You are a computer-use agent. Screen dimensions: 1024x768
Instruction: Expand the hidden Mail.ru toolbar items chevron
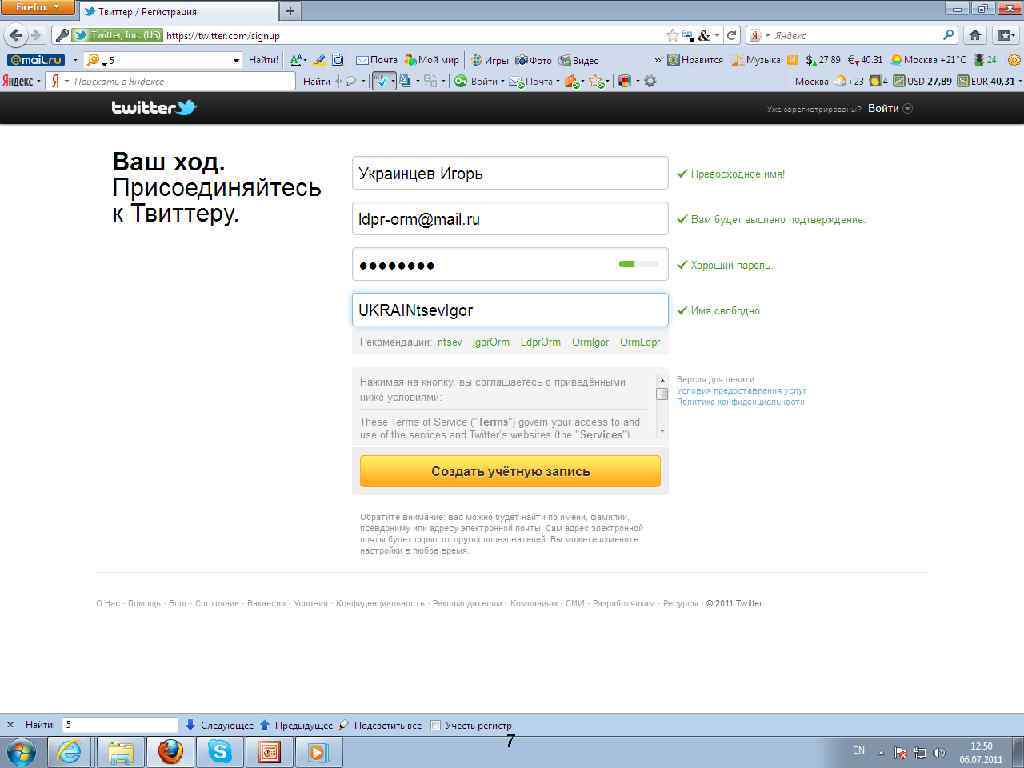coord(658,60)
